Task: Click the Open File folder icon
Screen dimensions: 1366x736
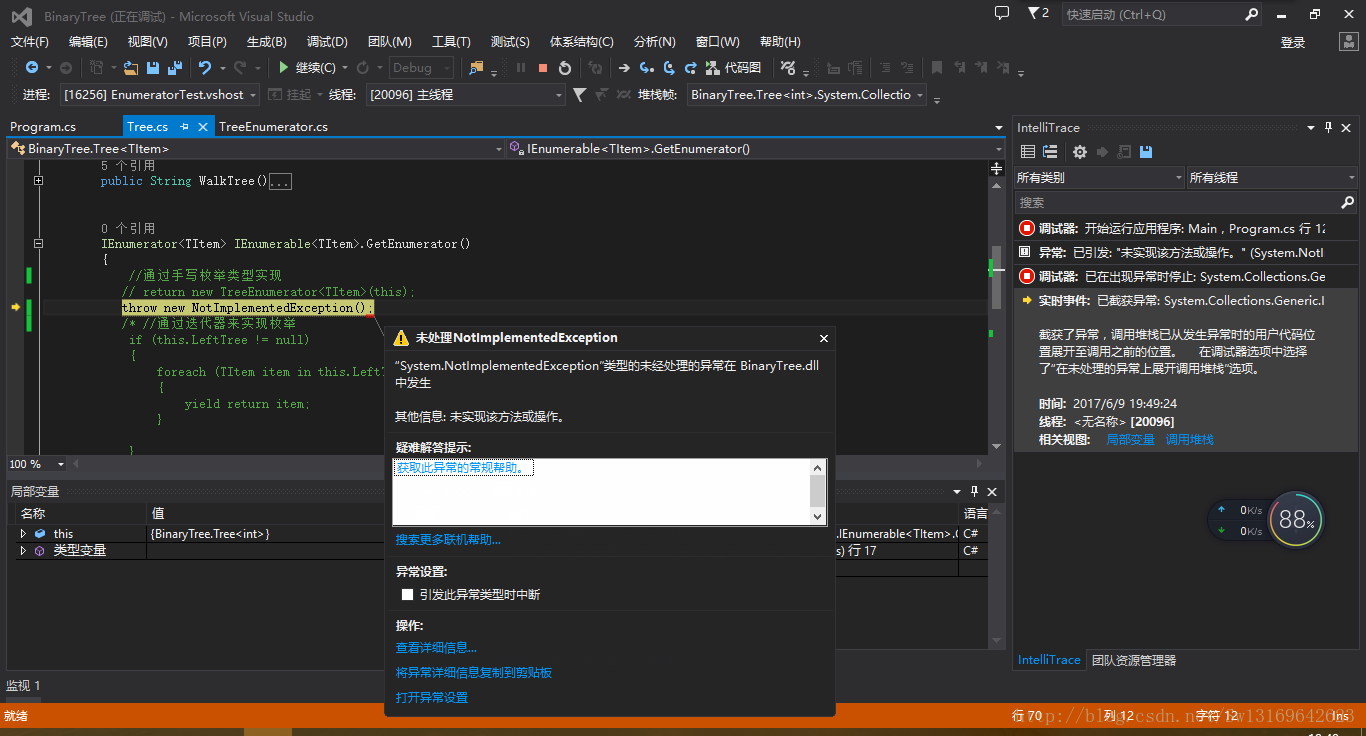Action: coord(130,68)
